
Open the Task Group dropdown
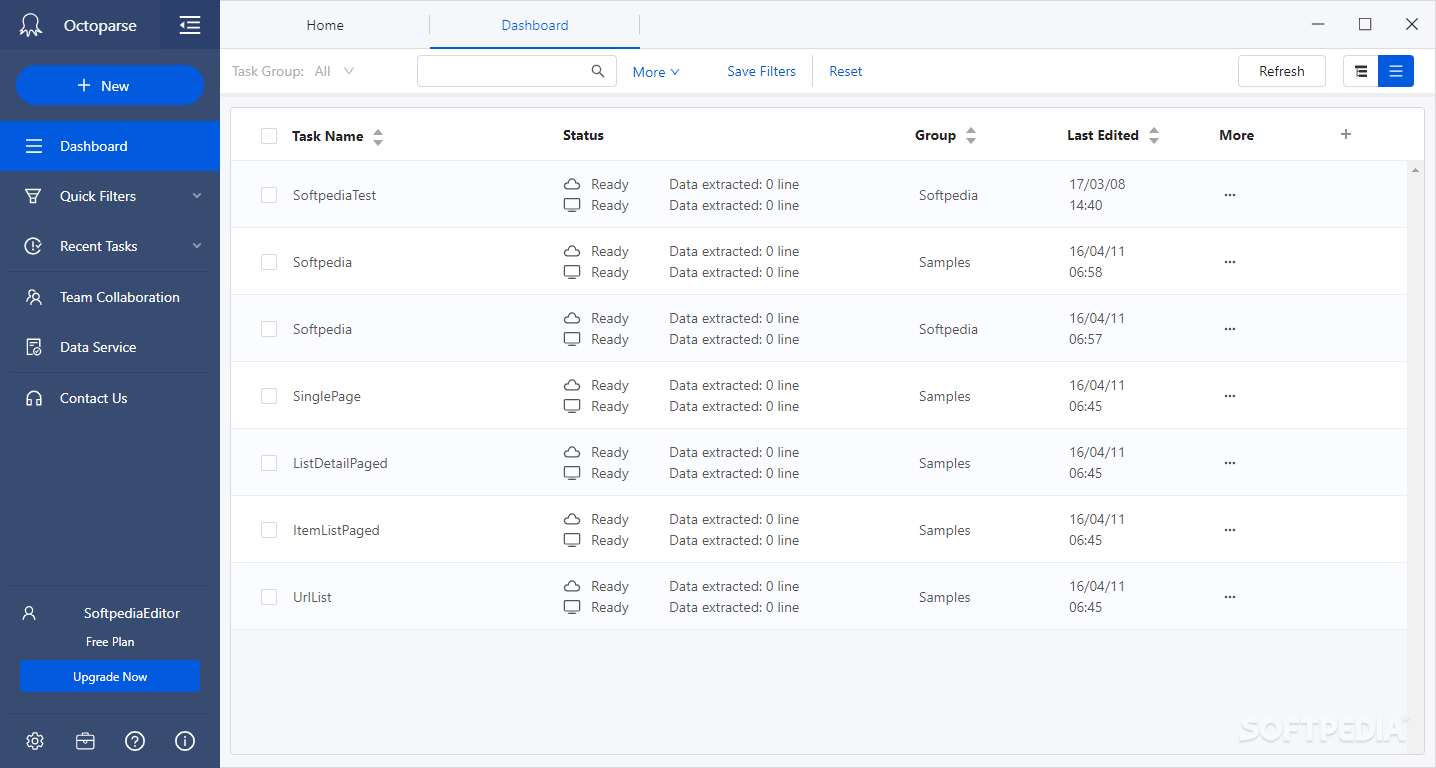click(x=335, y=71)
